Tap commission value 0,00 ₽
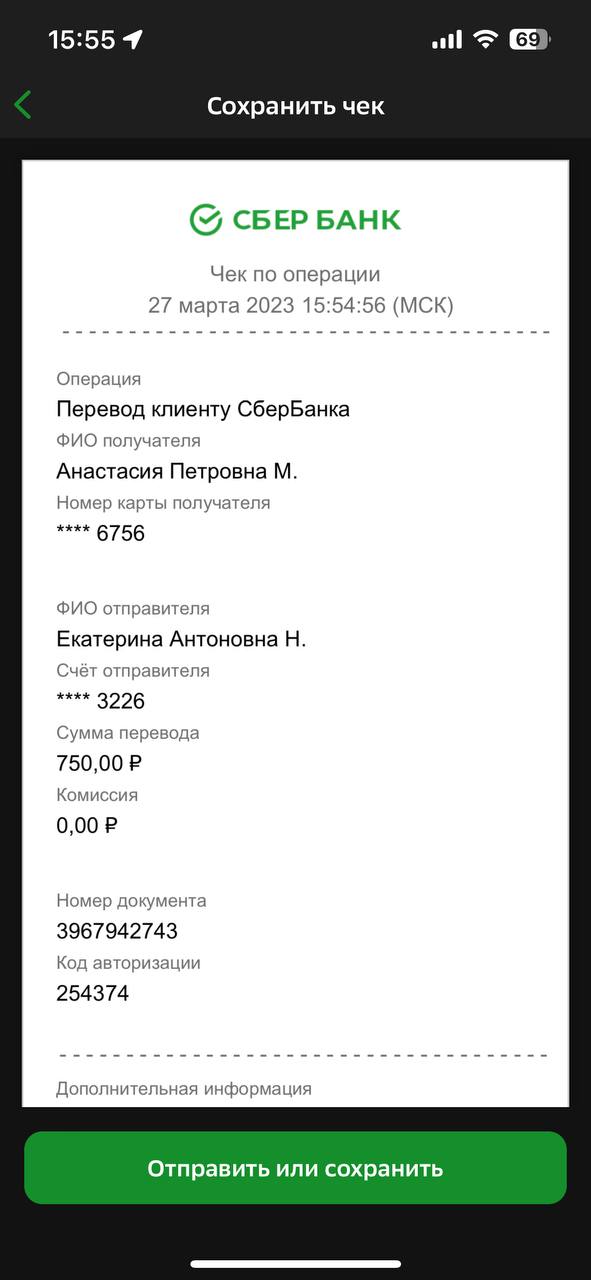The width and height of the screenshot is (591, 1280). click(87, 826)
